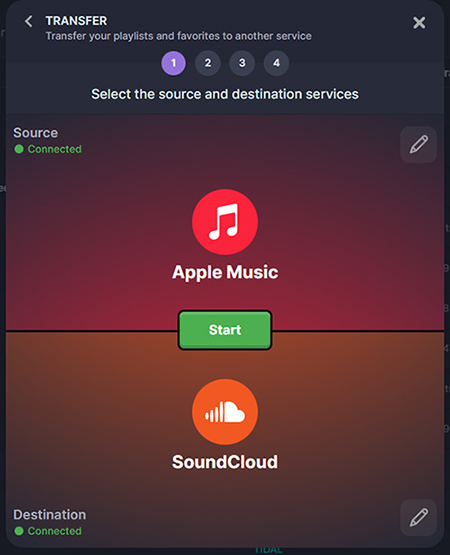Click the Apple Music logo icon
450x555 pixels.
225,222
